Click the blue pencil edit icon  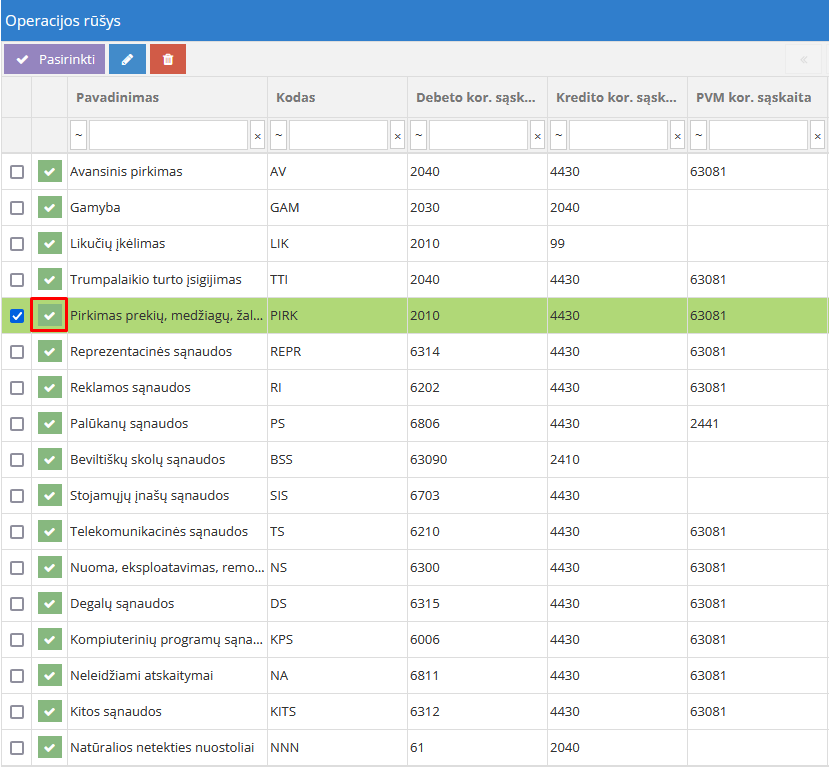pos(127,59)
